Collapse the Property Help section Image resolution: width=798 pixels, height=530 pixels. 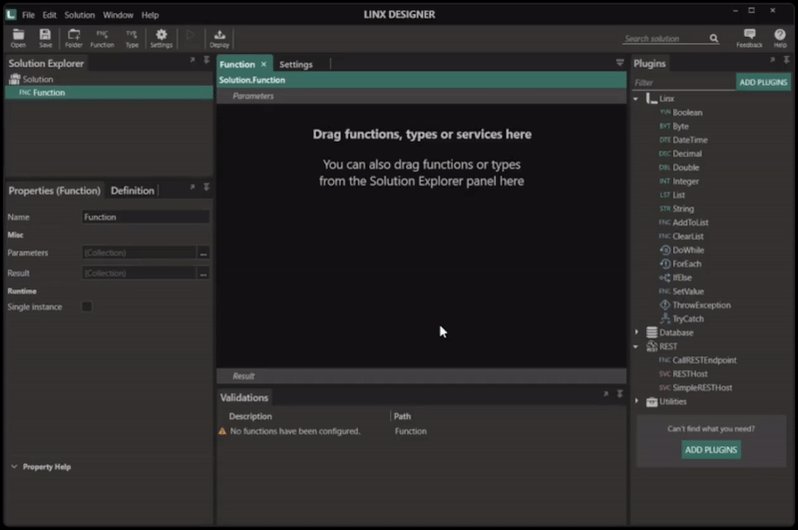pyautogui.click(x=14, y=466)
